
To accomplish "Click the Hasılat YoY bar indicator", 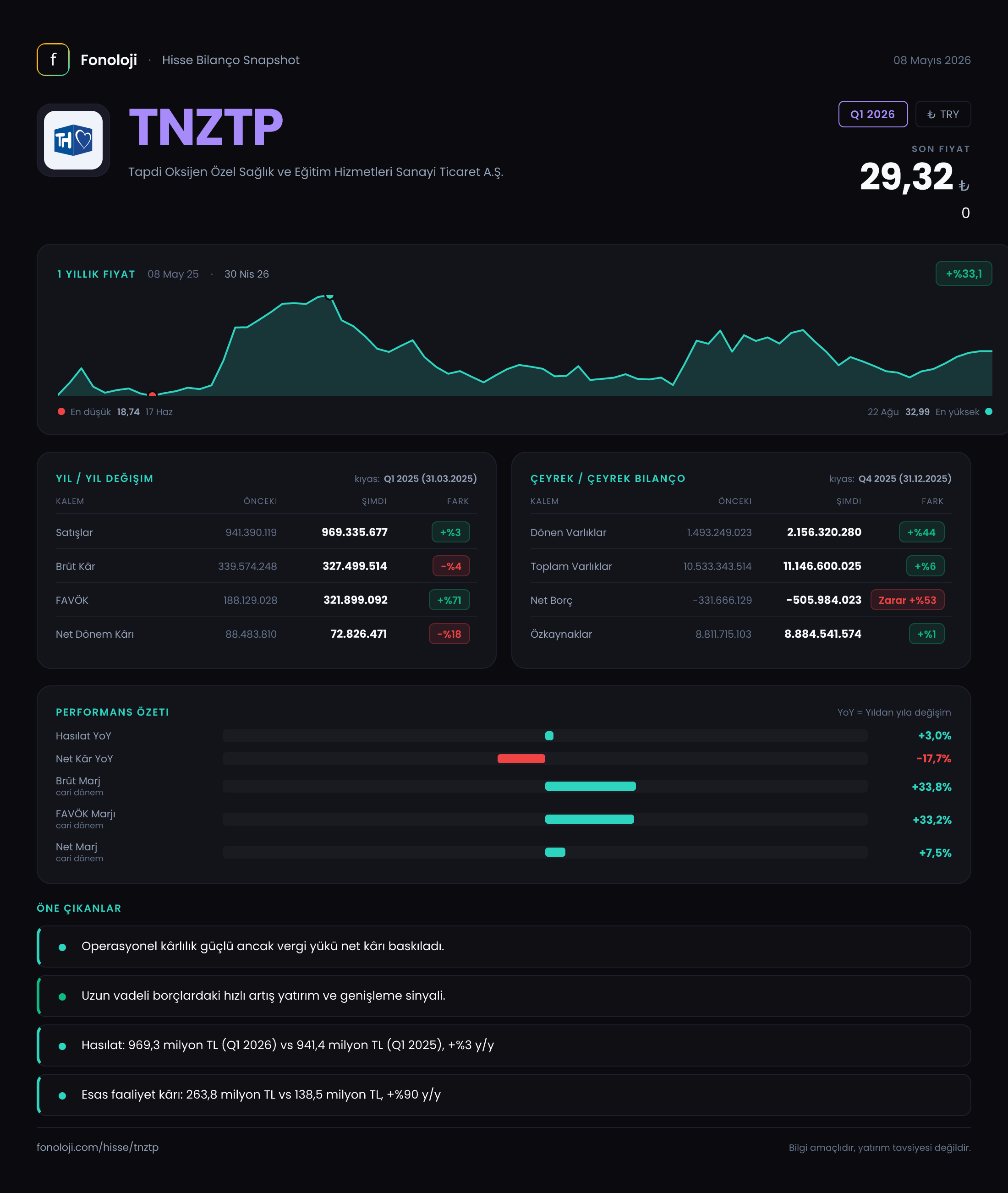I will tap(549, 735).
